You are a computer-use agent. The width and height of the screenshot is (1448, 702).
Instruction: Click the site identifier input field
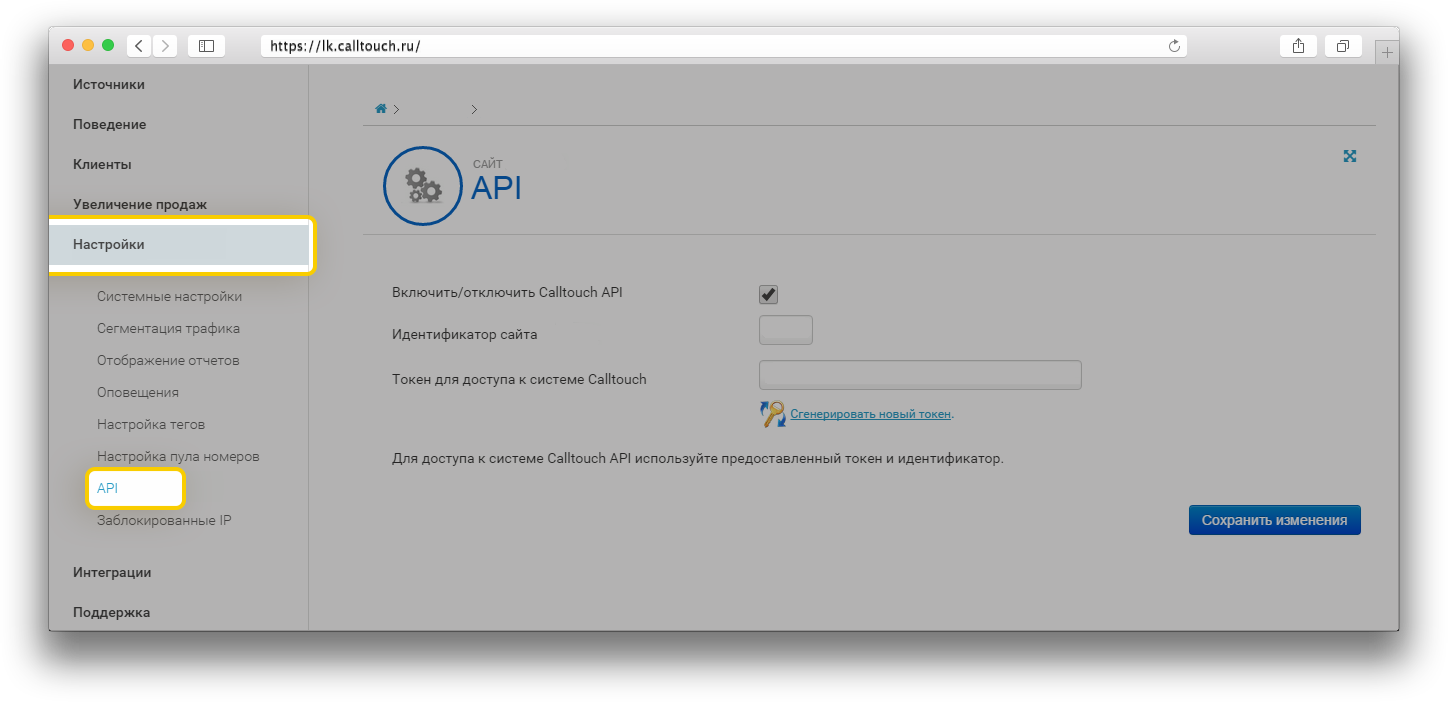786,331
